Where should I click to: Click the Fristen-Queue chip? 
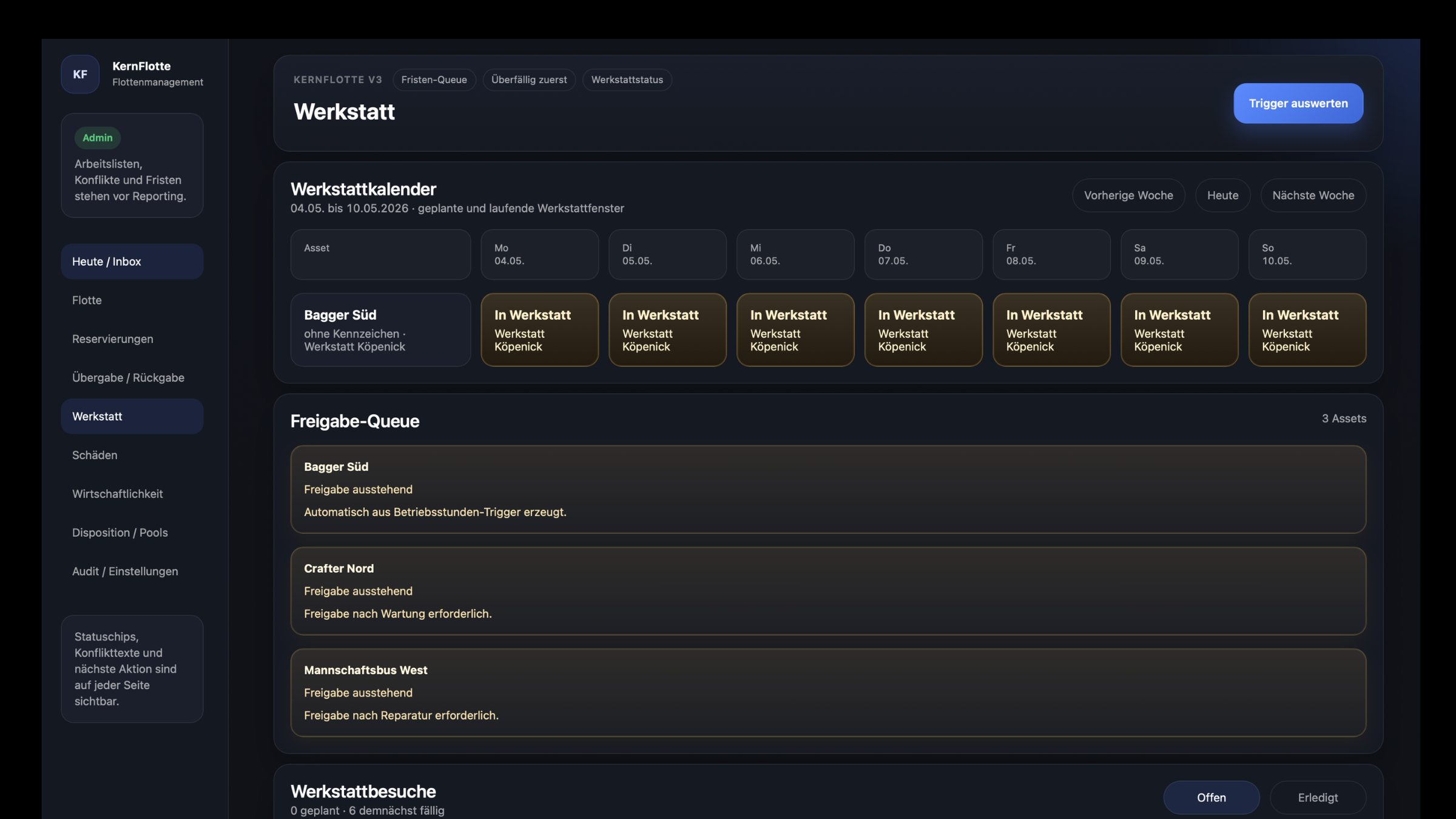point(434,79)
